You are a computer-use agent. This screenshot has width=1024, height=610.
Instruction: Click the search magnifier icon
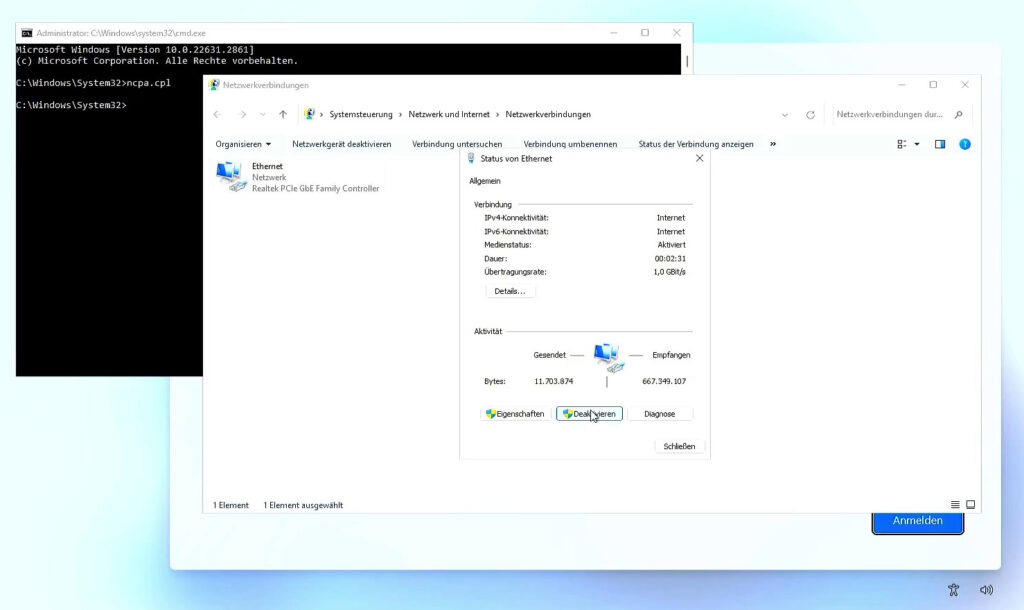point(958,114)
